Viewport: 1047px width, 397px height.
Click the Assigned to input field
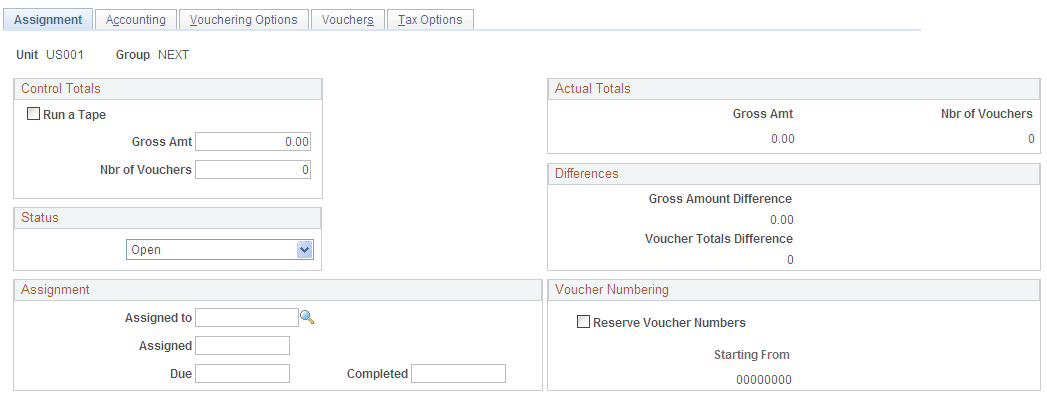coord(247,318)
